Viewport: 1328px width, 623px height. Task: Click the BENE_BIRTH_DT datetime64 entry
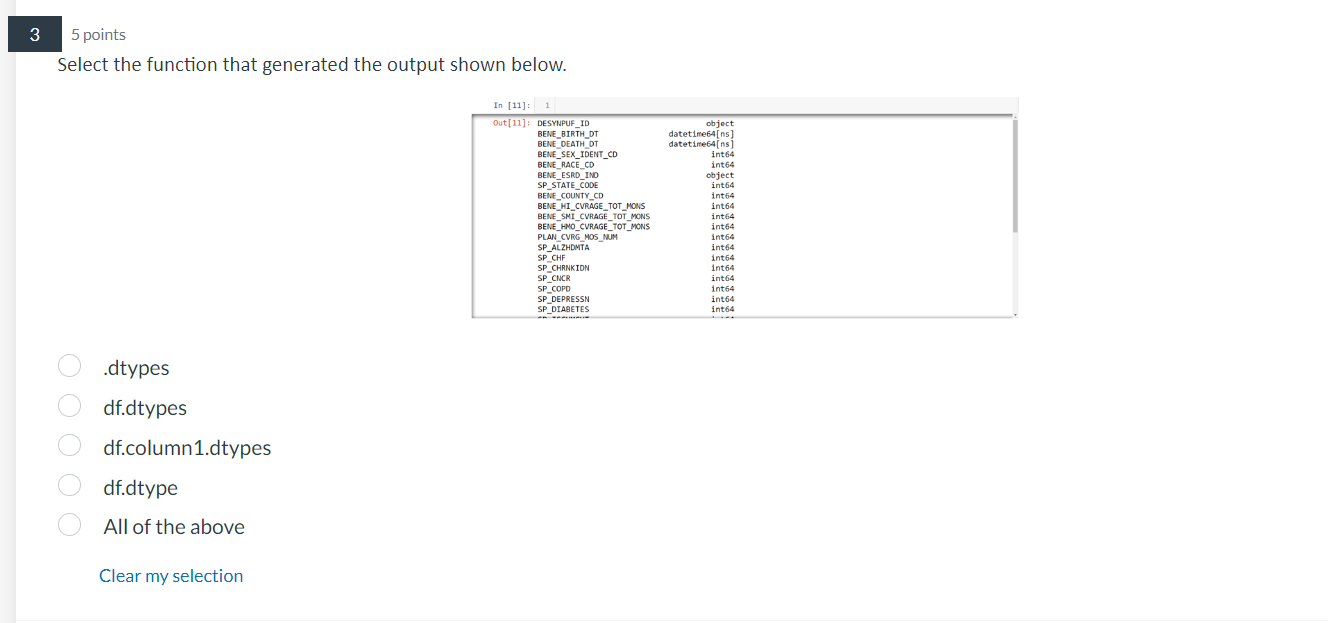click(700, 133)
